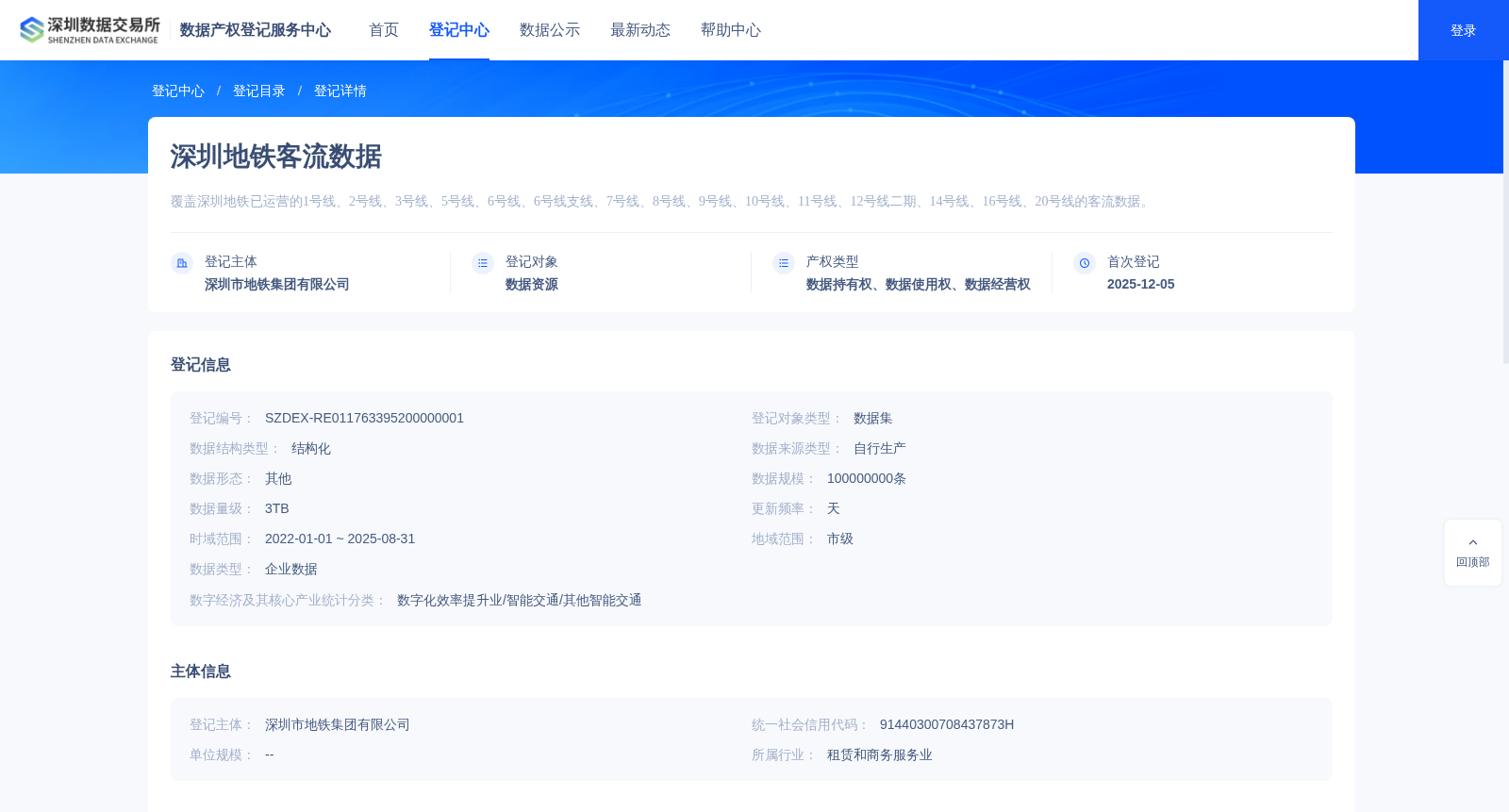Click the metro lines coverage description text
The height and width of the screenshot is (812, 1509).
pos(662,201)
